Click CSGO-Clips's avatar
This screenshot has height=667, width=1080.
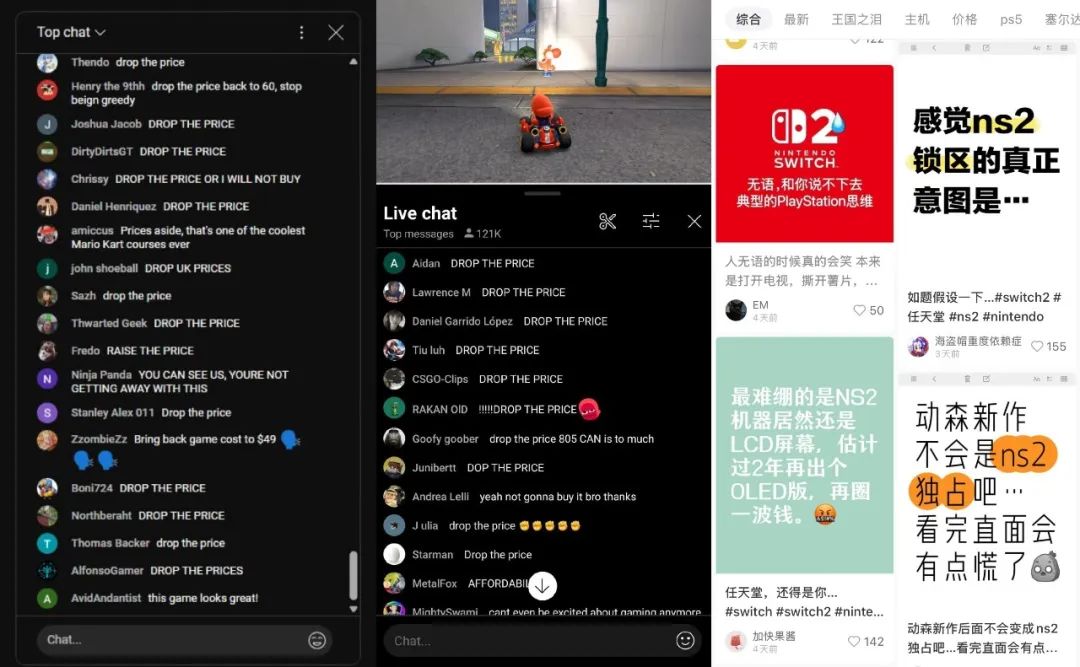pyautogui.click(x=394, y=379)
